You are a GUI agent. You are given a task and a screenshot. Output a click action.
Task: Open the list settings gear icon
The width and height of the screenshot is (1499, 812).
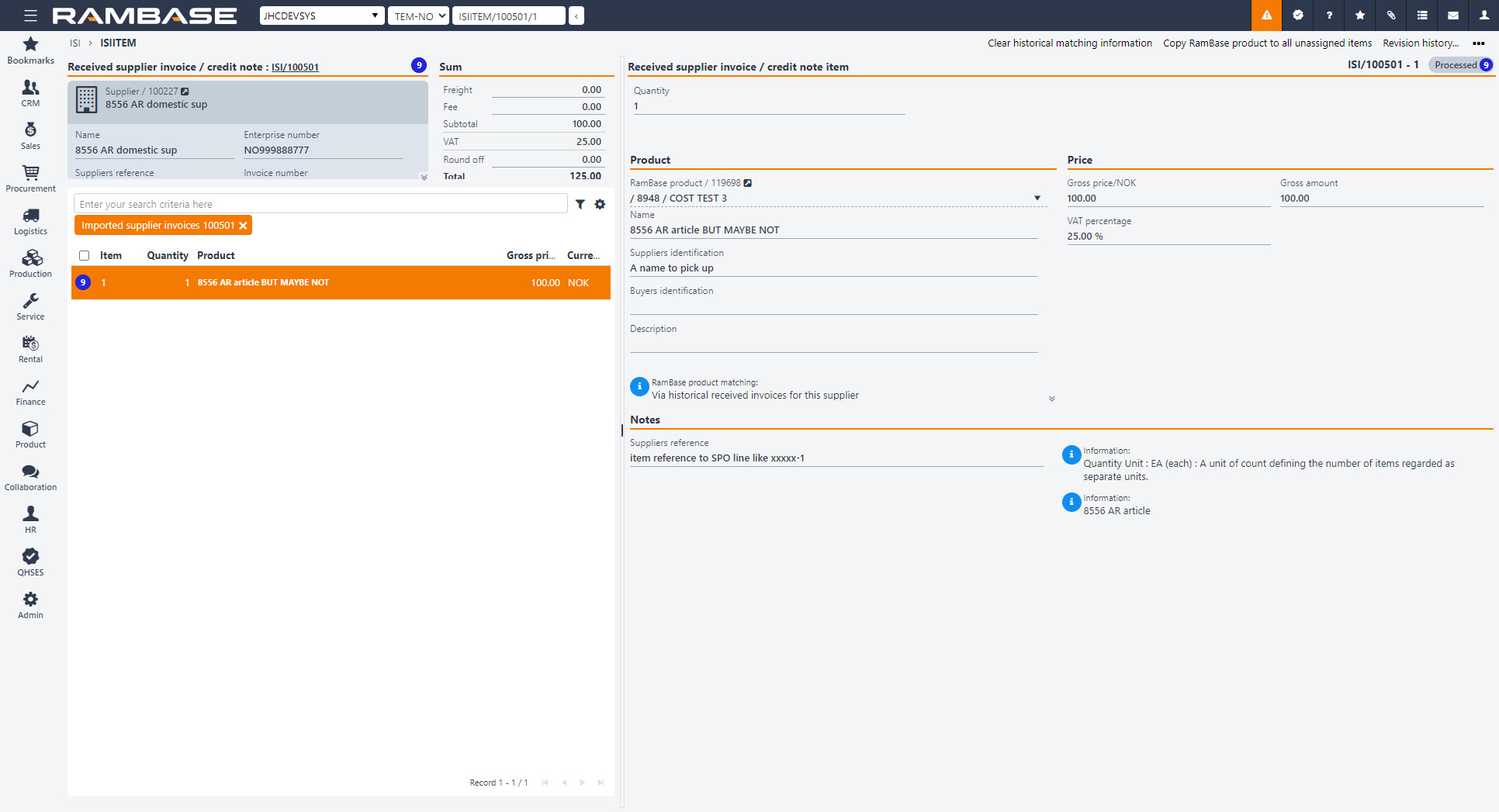coord(600,204)
